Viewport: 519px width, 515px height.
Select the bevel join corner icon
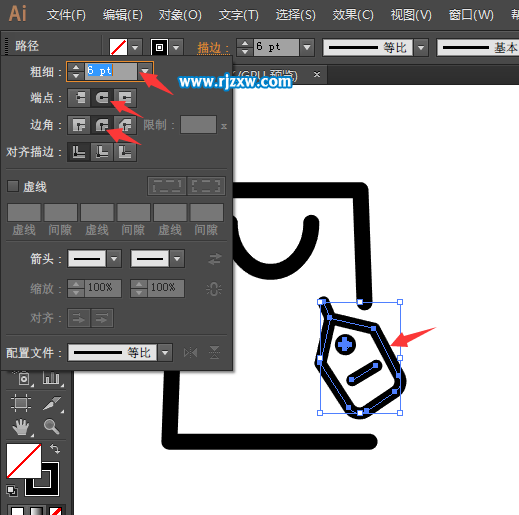click(125, 125)
